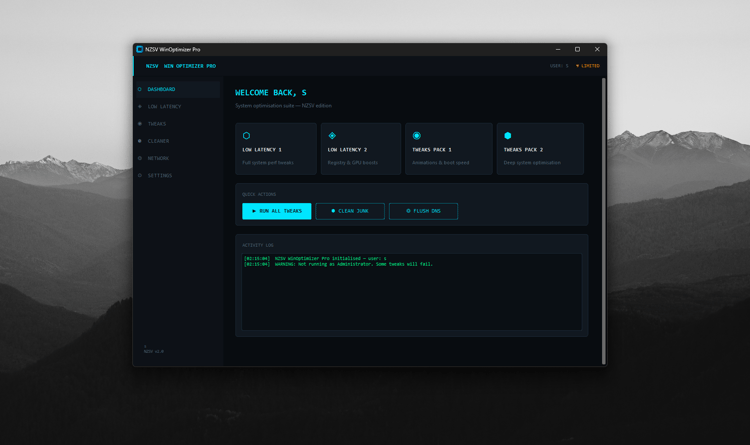750x445 pixels.
Task: Click the Settings sidebar bullet icon
Action: [x=140, y=176]
